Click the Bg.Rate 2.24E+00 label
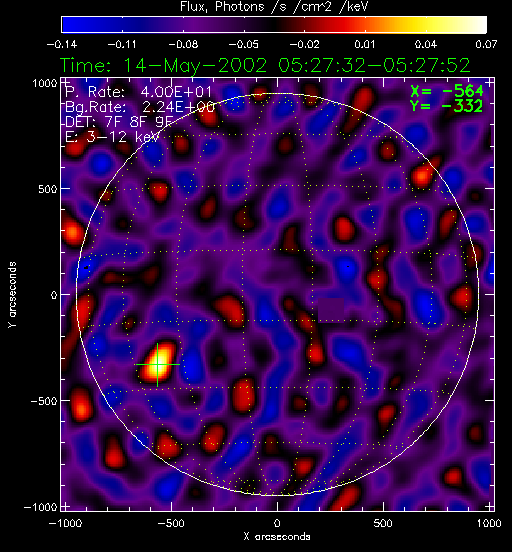This screenshot has width=512, height=552. tap(140, 107)
